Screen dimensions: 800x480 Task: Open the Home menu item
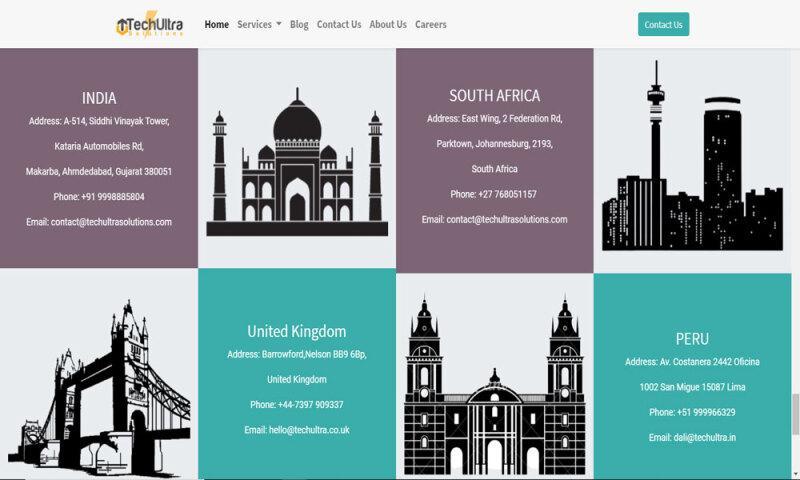tap(216, 24)
